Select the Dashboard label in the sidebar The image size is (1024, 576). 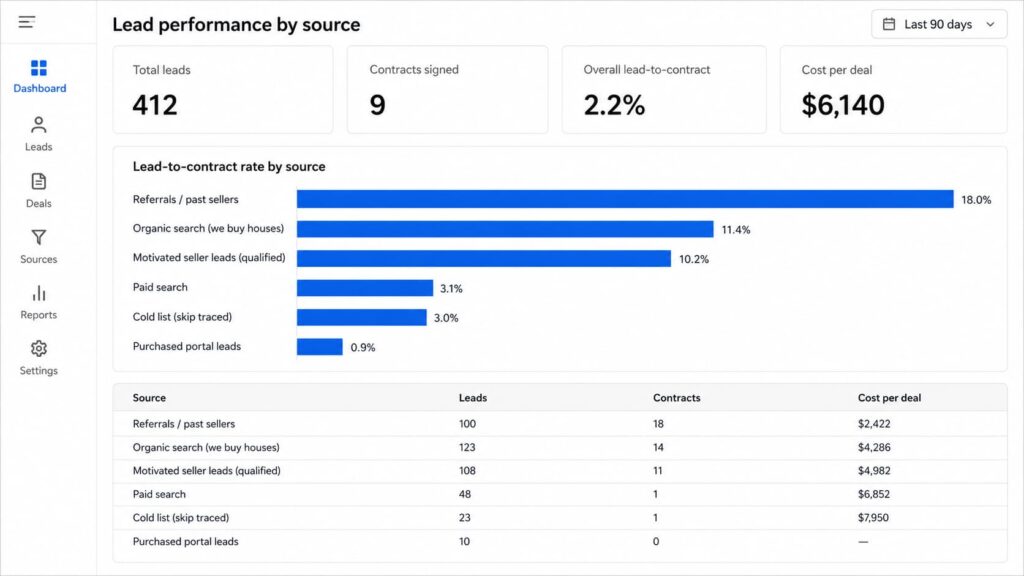pos(39,88)
